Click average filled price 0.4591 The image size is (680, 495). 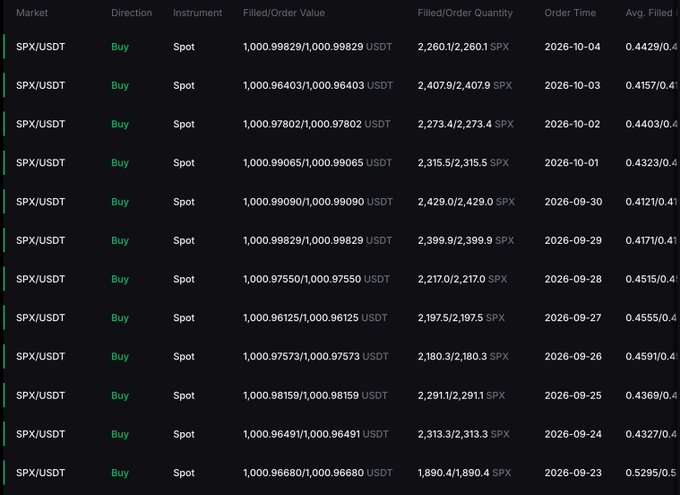coord(651,356)
